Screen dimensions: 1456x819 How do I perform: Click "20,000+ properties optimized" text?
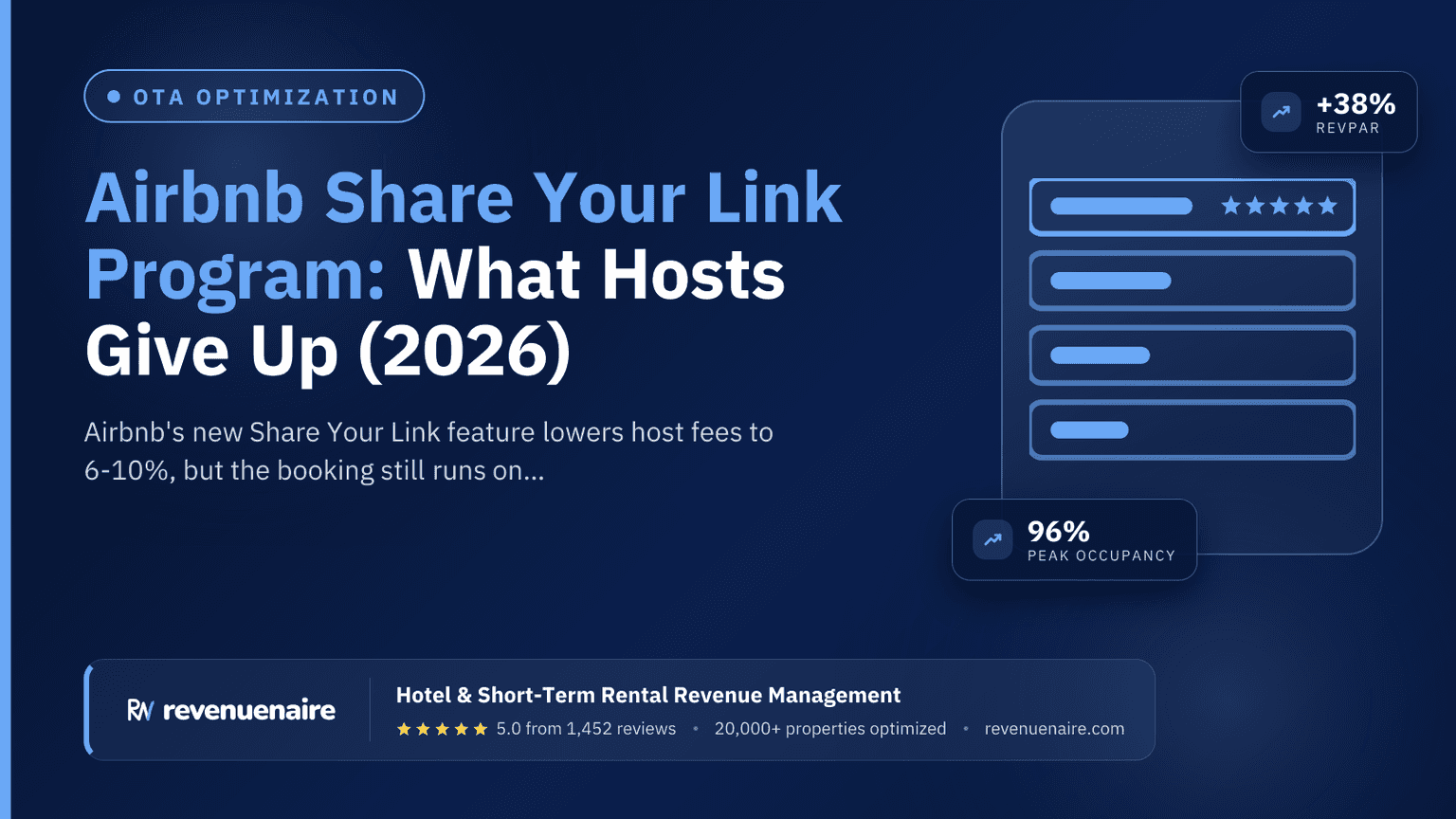coord(830,729)
